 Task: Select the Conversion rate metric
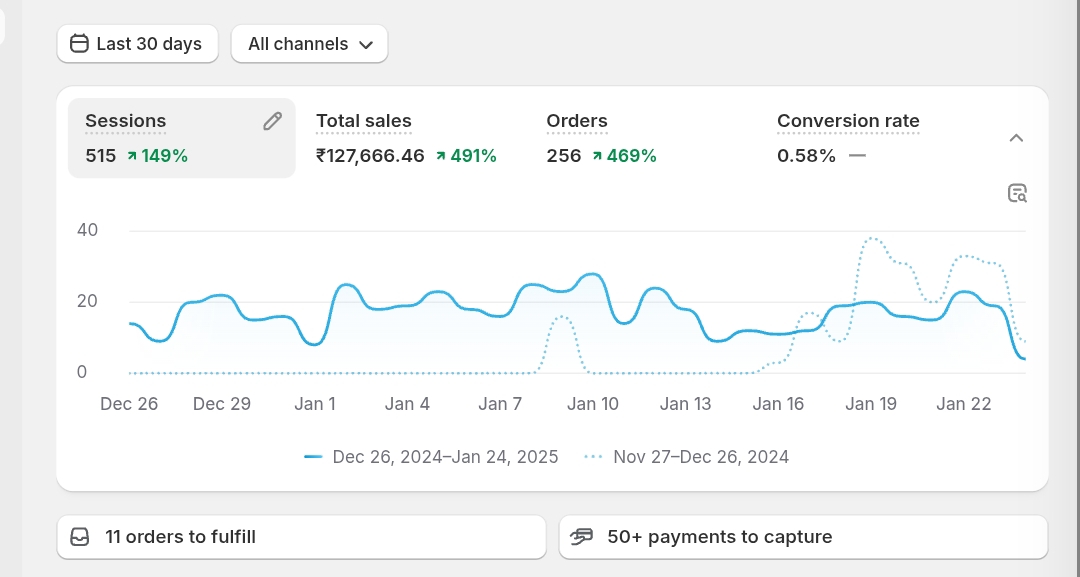point(848,121)
